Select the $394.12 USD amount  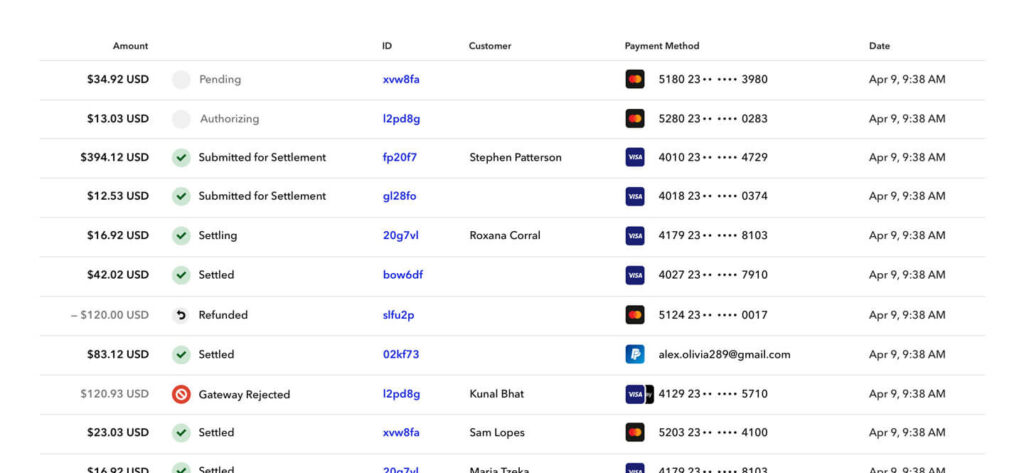click(115, 157)
